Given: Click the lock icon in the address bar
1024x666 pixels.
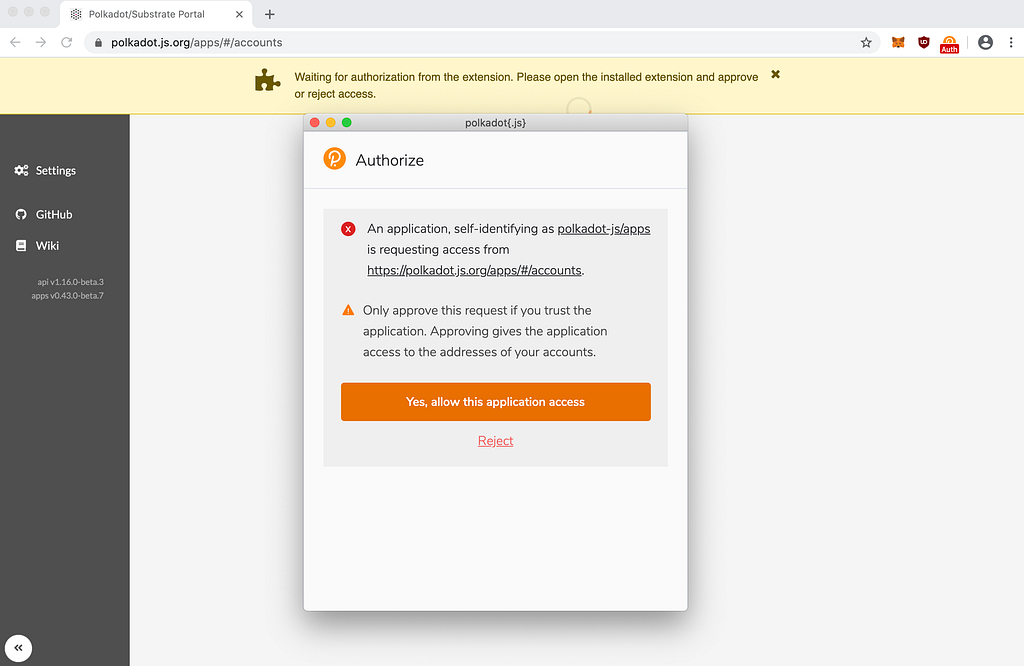Looking at the screenshot, I should (99, 42).
